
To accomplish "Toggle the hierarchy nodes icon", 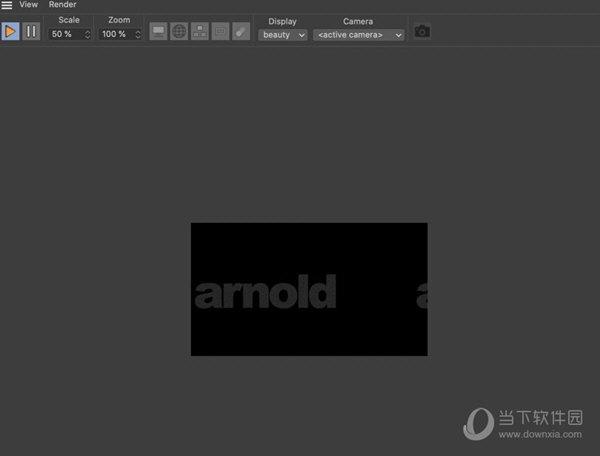I will click(x=200, y=31).
